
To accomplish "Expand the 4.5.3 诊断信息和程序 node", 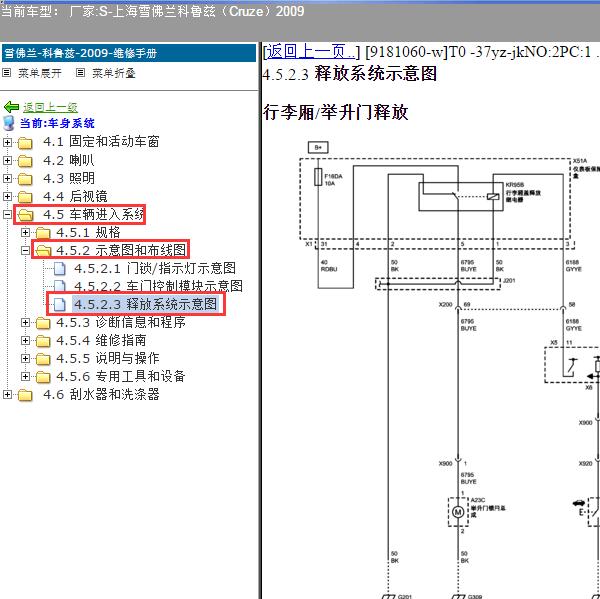I will pos(25,323).
